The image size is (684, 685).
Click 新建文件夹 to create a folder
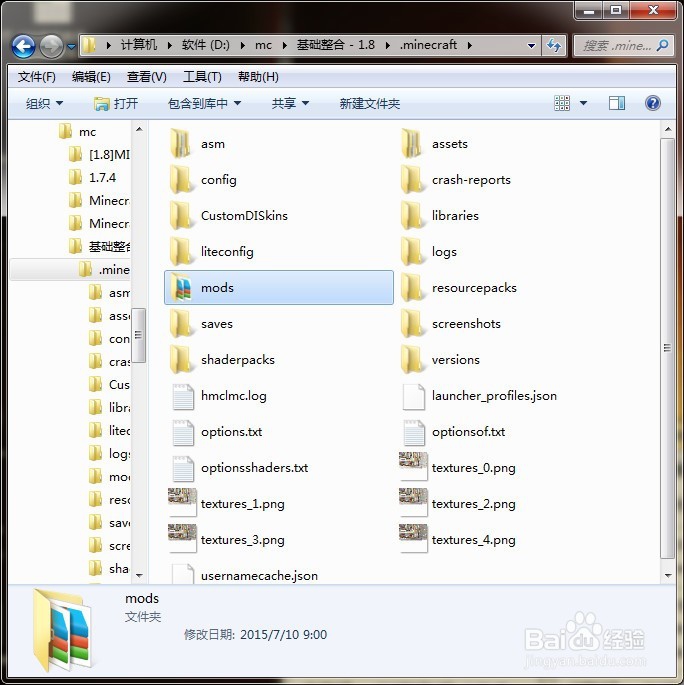tap(370, 104)
